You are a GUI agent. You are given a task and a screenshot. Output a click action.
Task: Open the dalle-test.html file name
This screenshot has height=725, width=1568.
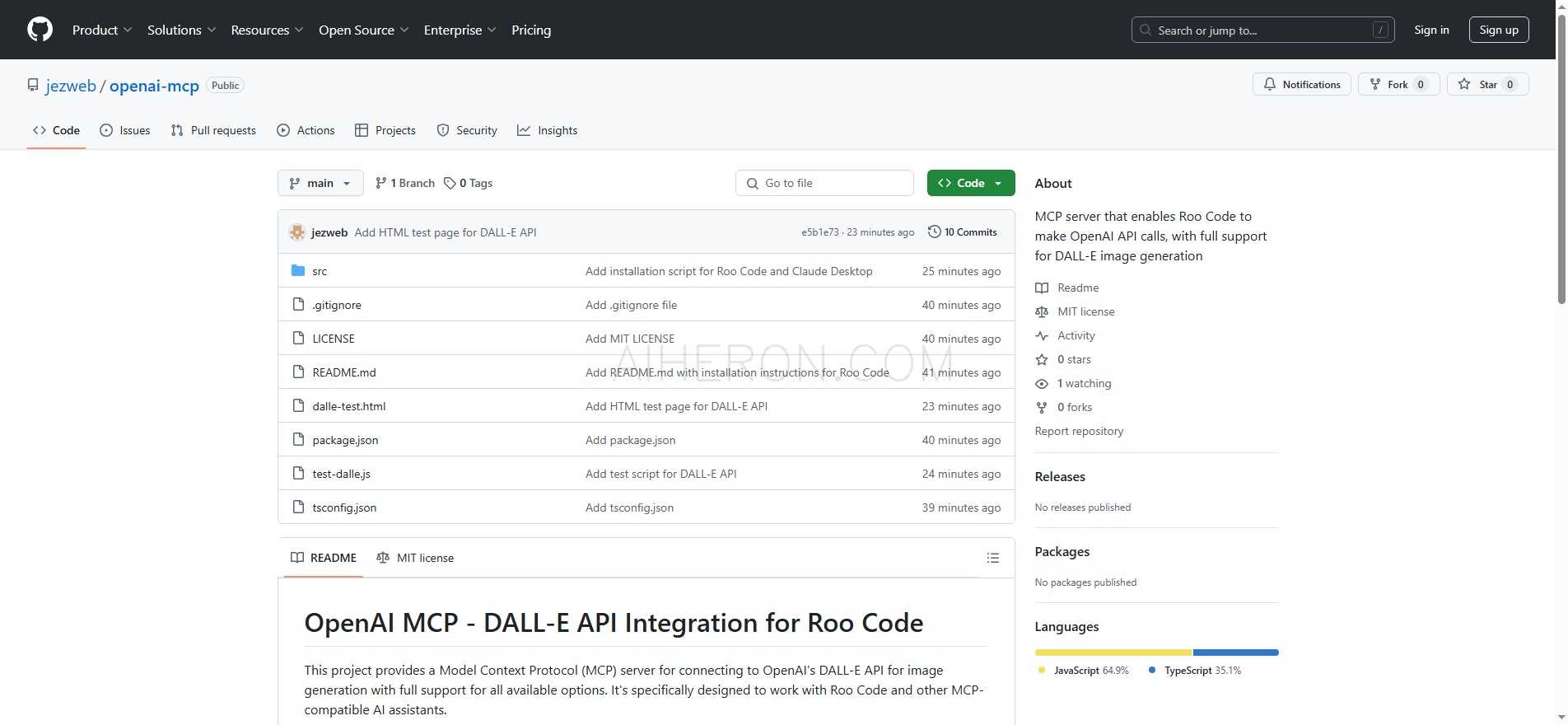[x=349, y=406]
